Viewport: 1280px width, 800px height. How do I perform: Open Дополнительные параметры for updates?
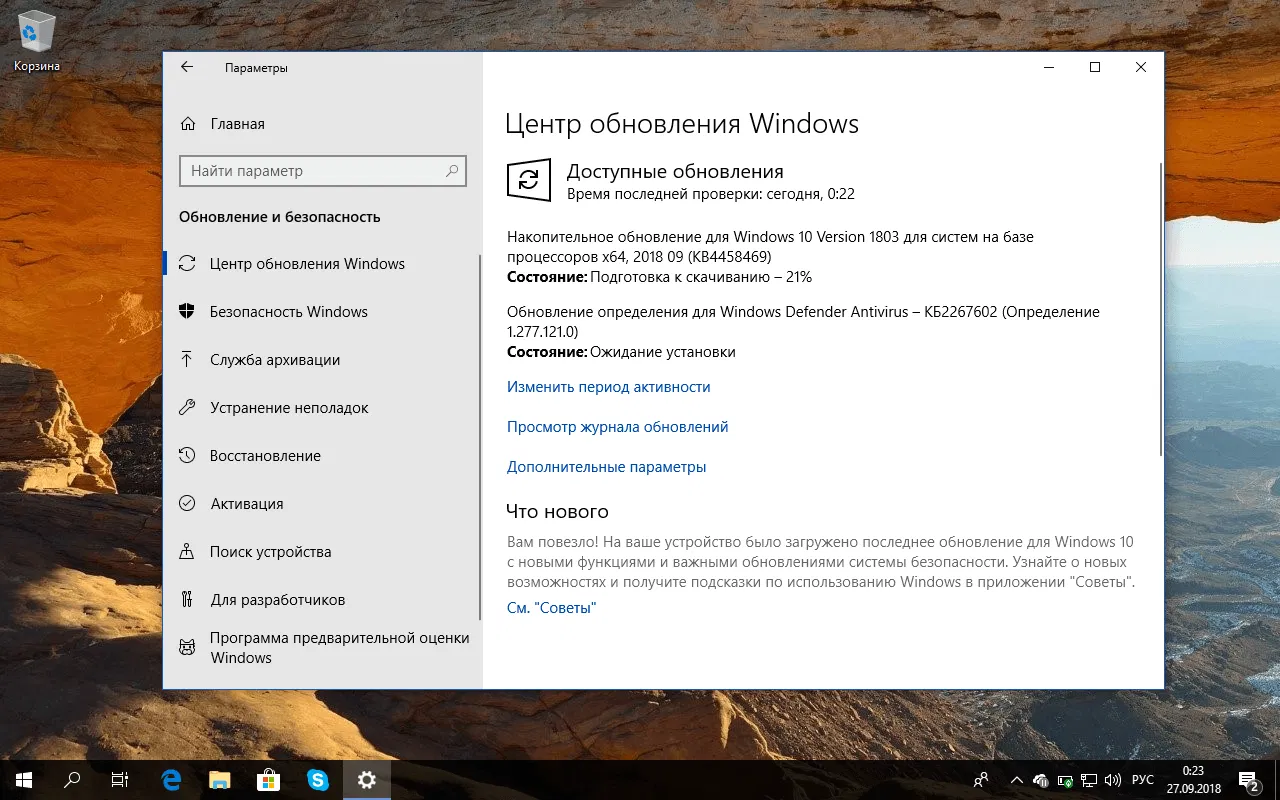tap(605, 466)
